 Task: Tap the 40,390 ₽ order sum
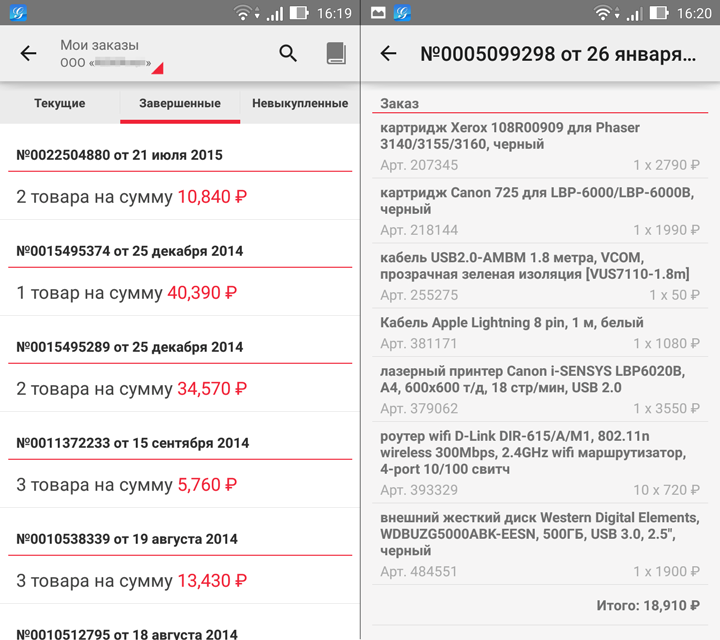coord(202,292)
